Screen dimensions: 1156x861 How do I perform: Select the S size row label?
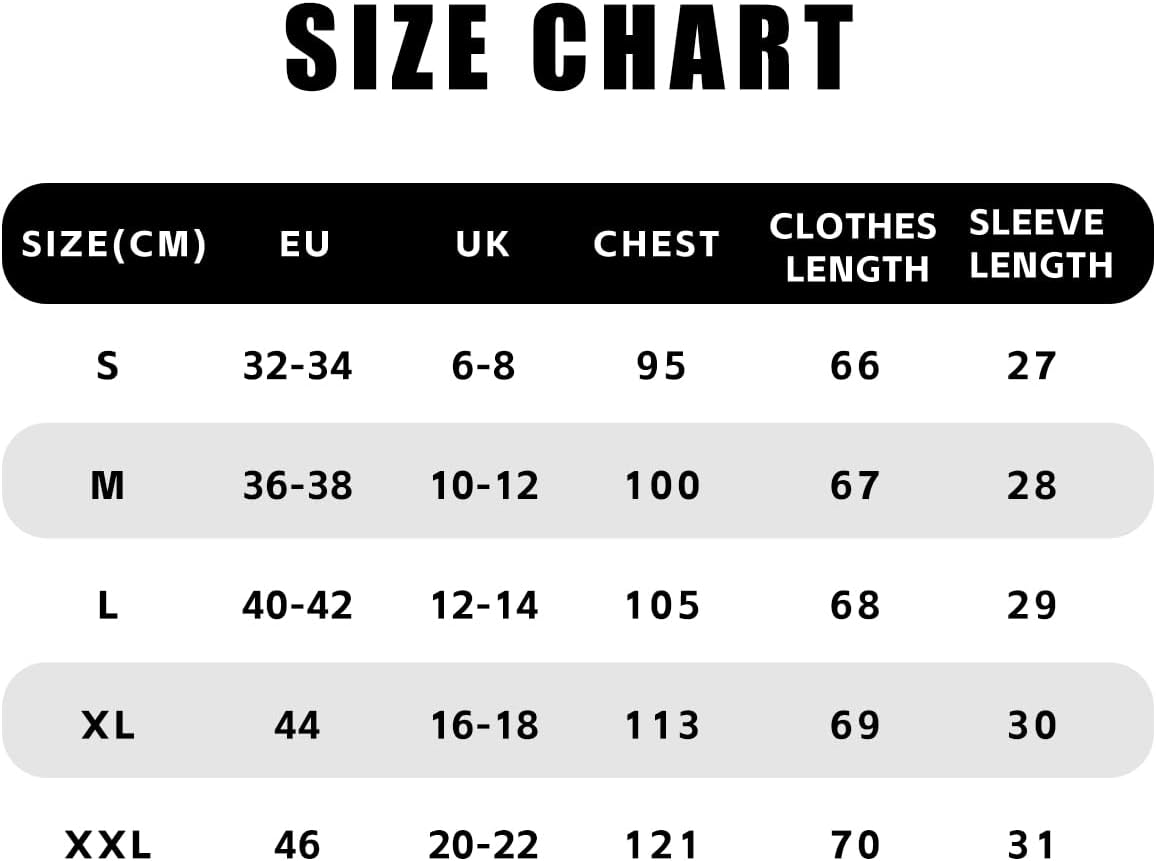pos(107,366)
